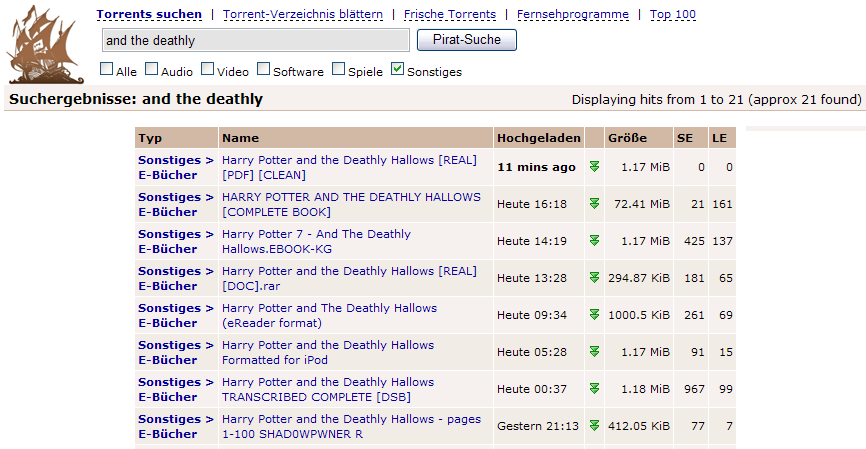Image resolution: width=866 pixels, height=449 pixels.
Task: Select the '72.41 MiB' size cell
Action: pyautogui.click(x=642, y=204)
